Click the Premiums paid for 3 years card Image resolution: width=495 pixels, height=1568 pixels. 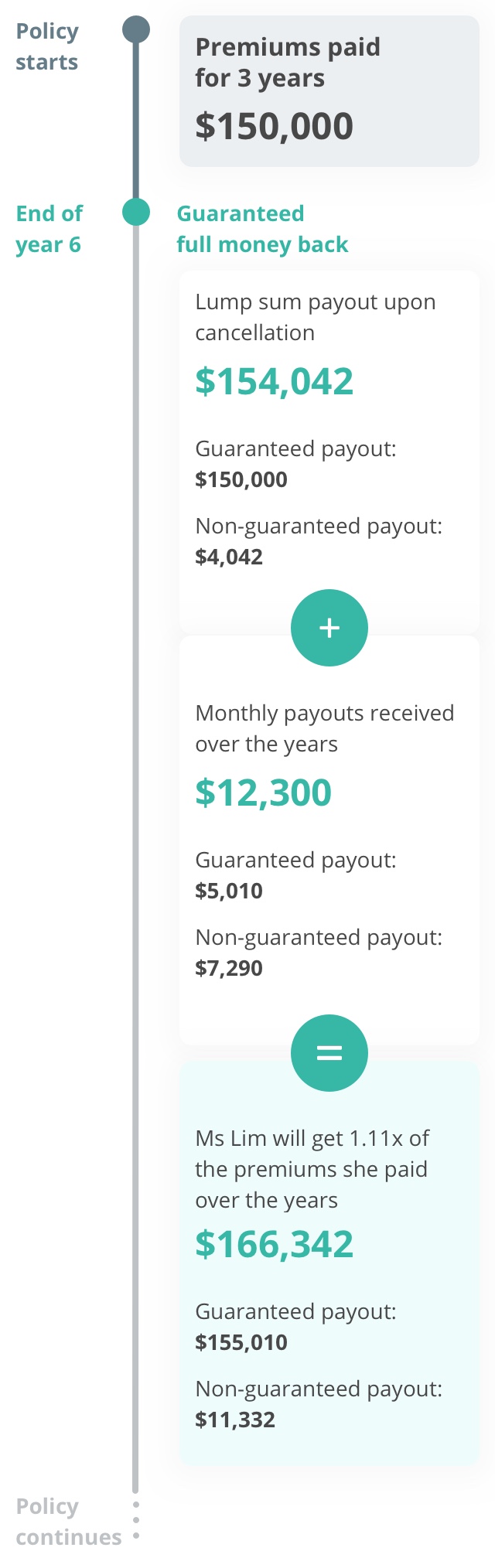coord(329,91)
